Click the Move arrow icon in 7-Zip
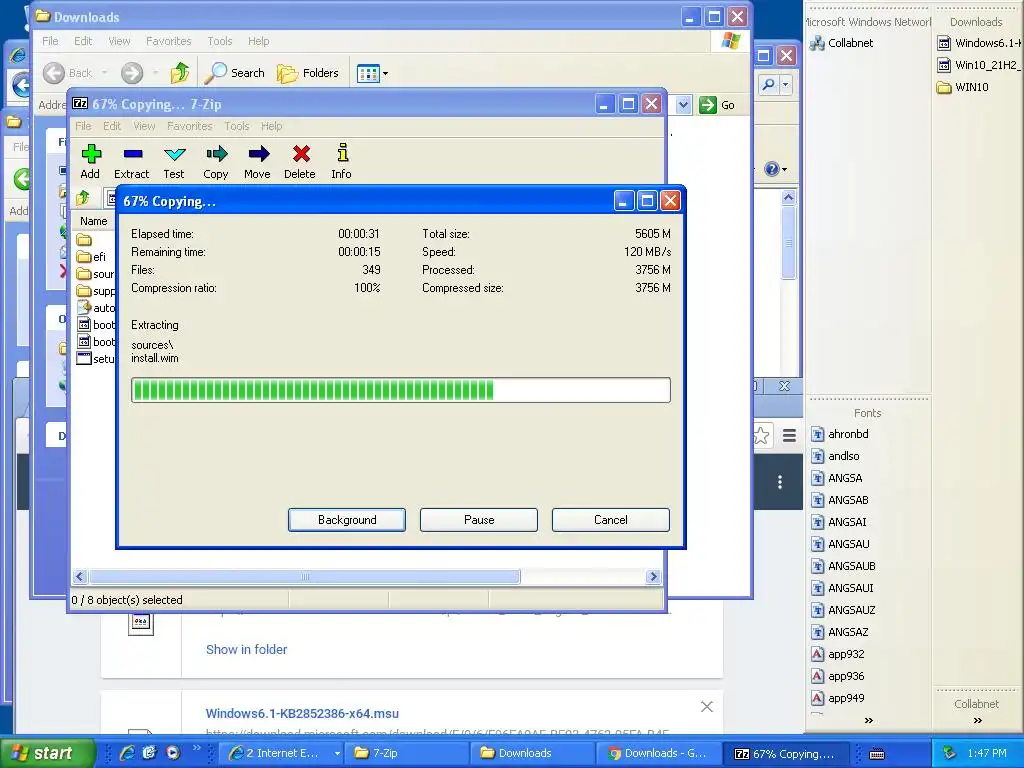Viewport: 1024px width, 768px height. pos(259,154)
